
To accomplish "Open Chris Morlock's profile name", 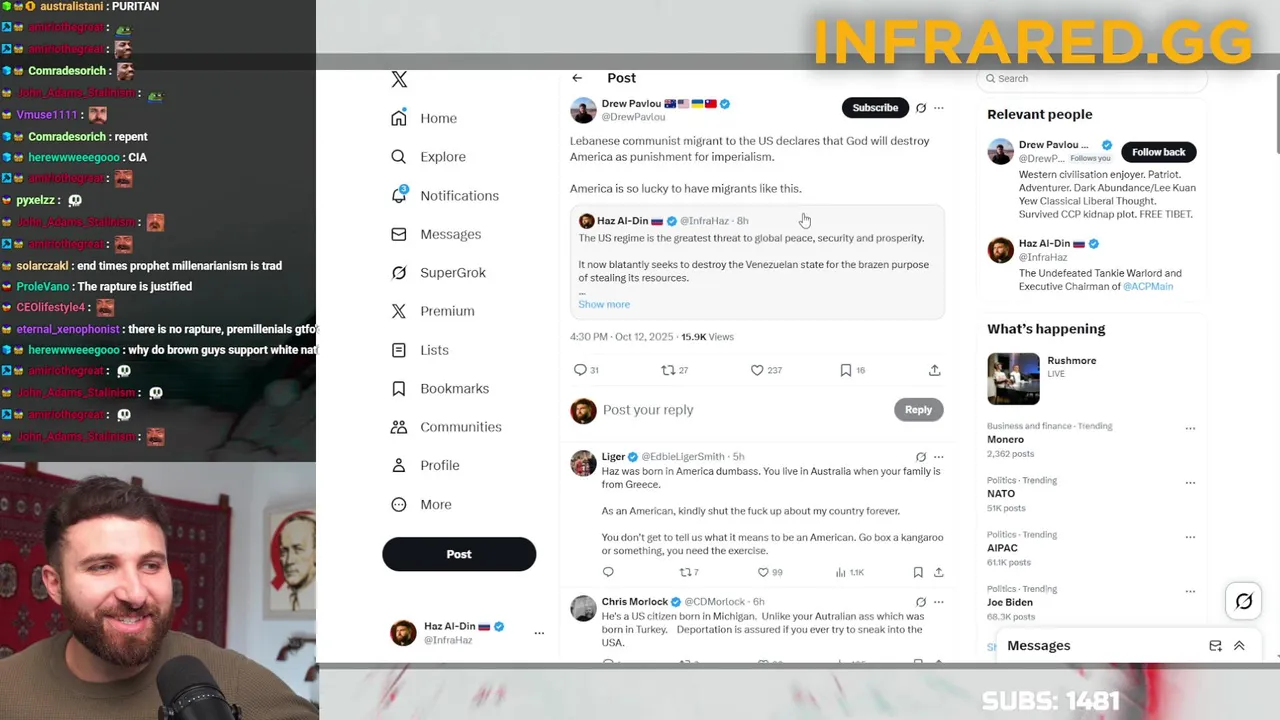I will point(635,602).
